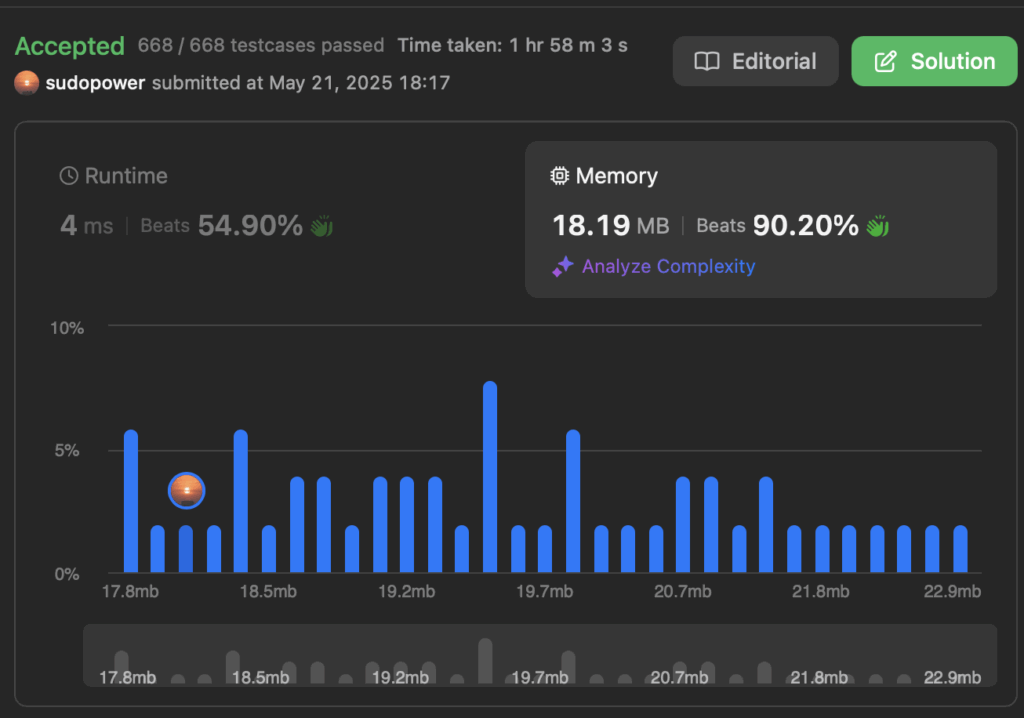The image size is (1024, 718).
Task: Click the clapping hands icon beside 90.20%
Action: point(878,226)
